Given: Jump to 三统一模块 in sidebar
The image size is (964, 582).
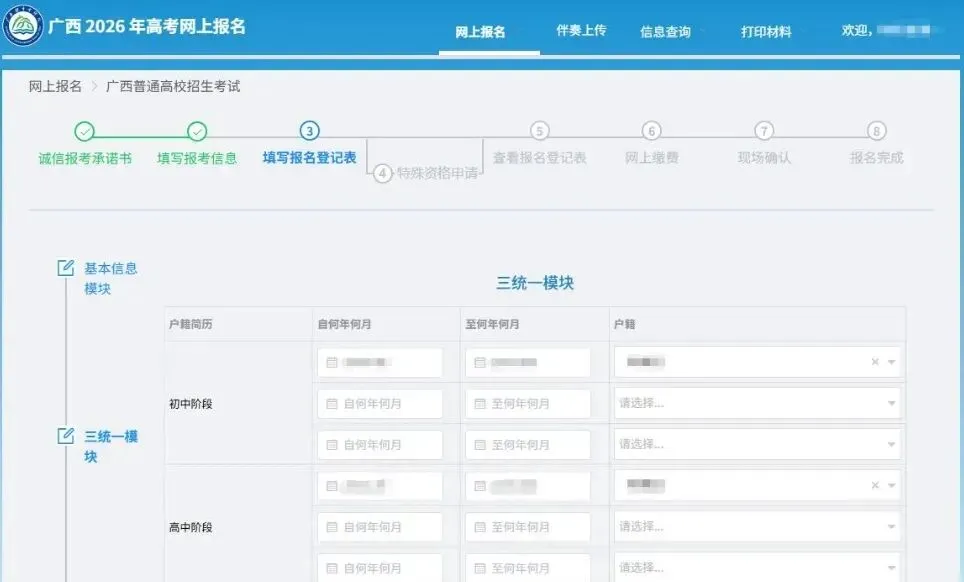Looking at the screenshot, I should click(x=111, y=446).
